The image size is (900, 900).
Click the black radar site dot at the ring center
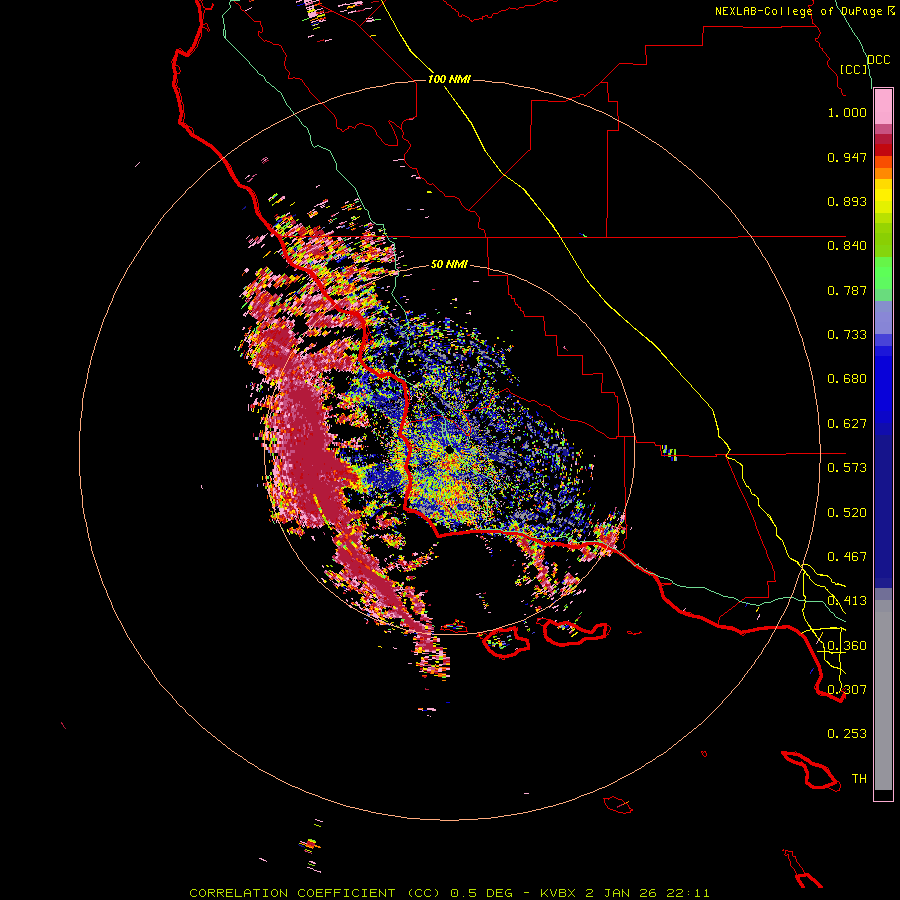click(451, 452)
